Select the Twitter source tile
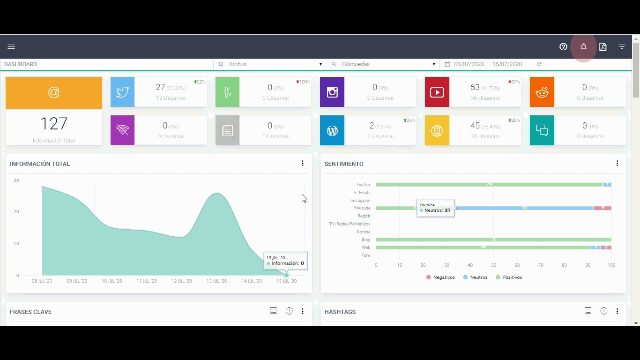This screenshot has width=640, height=360. (159, 92)
